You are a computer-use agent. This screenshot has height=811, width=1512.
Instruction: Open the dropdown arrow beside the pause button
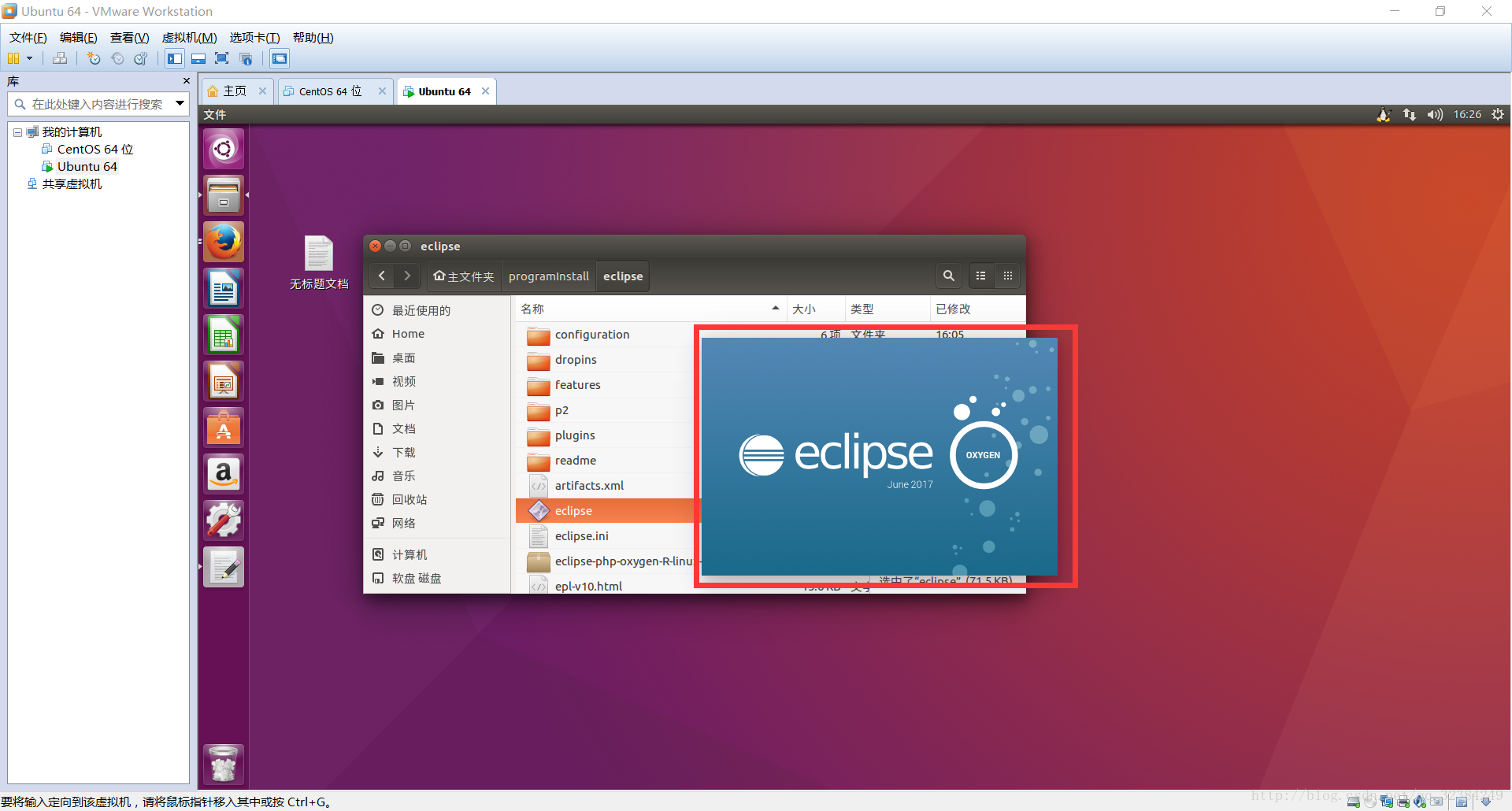tap(30, 58)
